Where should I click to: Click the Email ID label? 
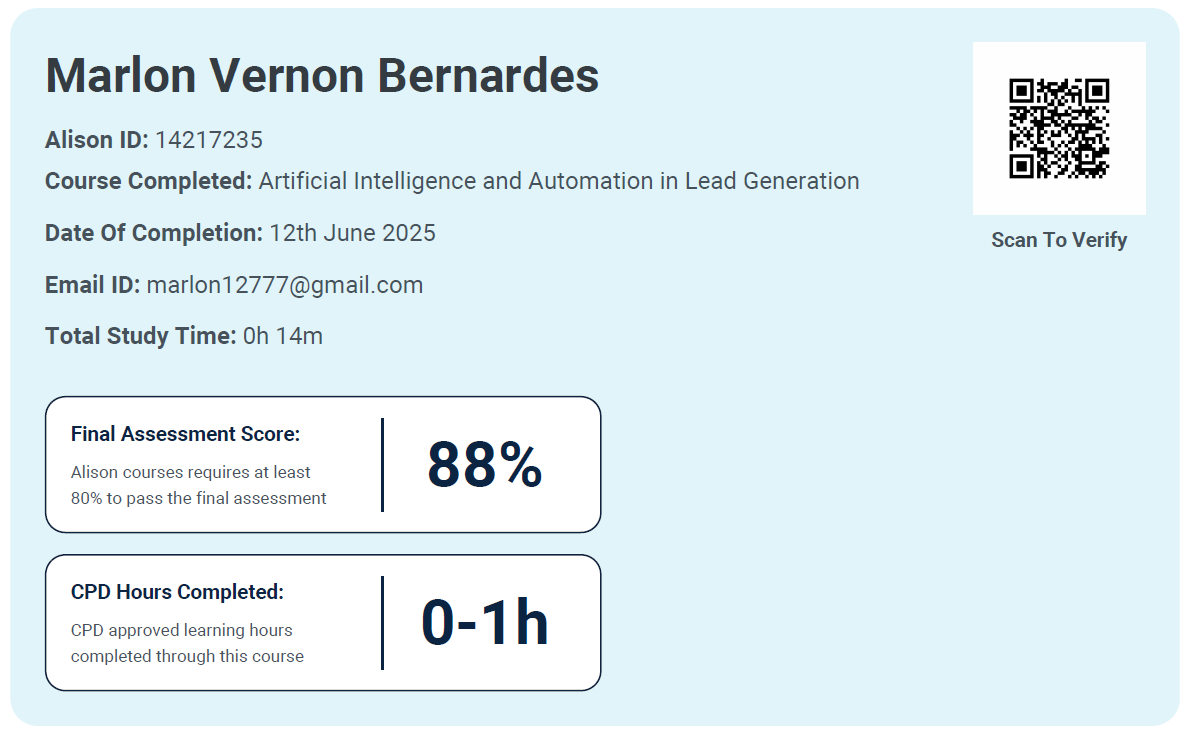[92, 285]
